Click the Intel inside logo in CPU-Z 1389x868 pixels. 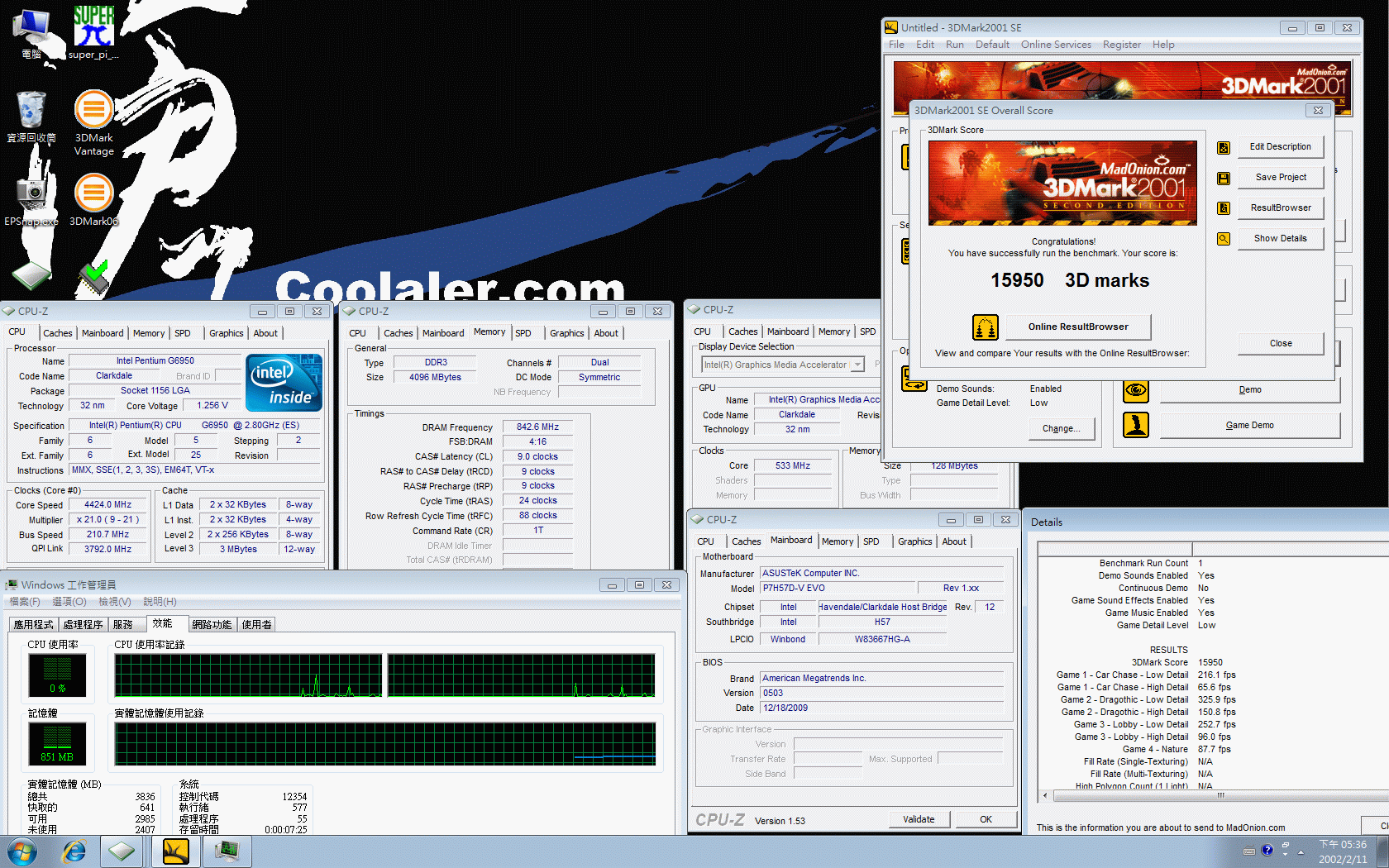coord(285,383)
